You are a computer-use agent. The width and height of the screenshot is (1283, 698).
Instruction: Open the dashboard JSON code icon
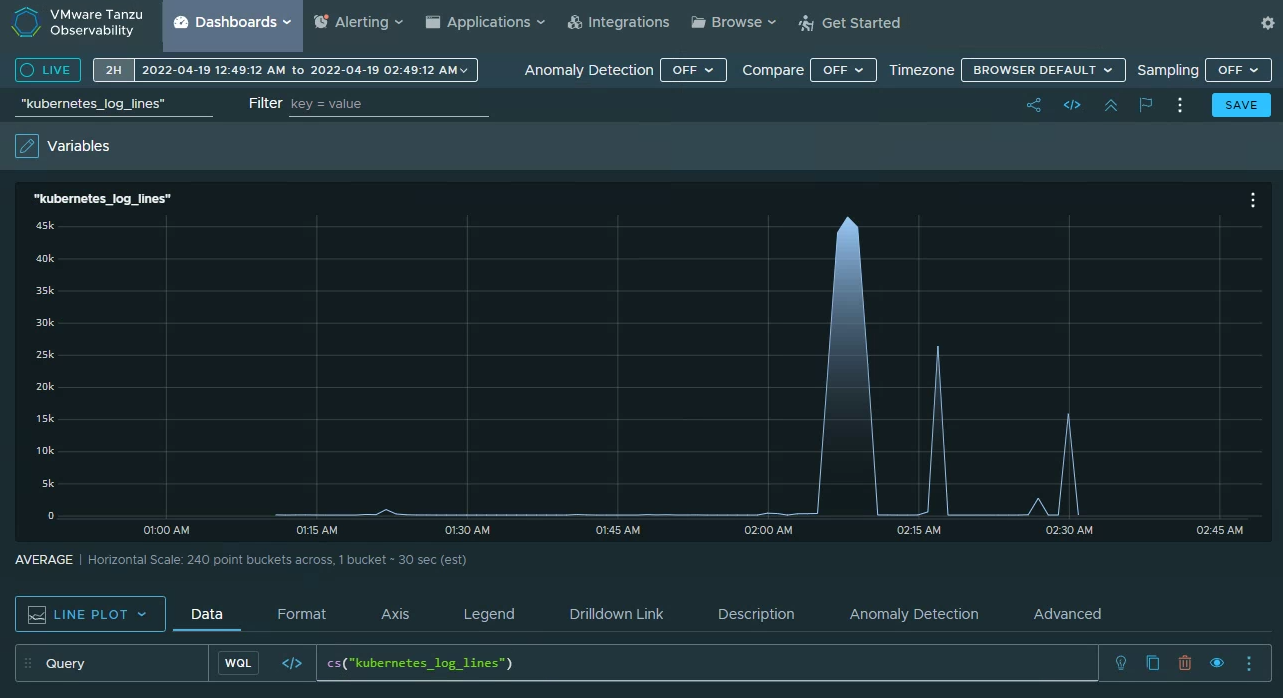click(1072, 105)
